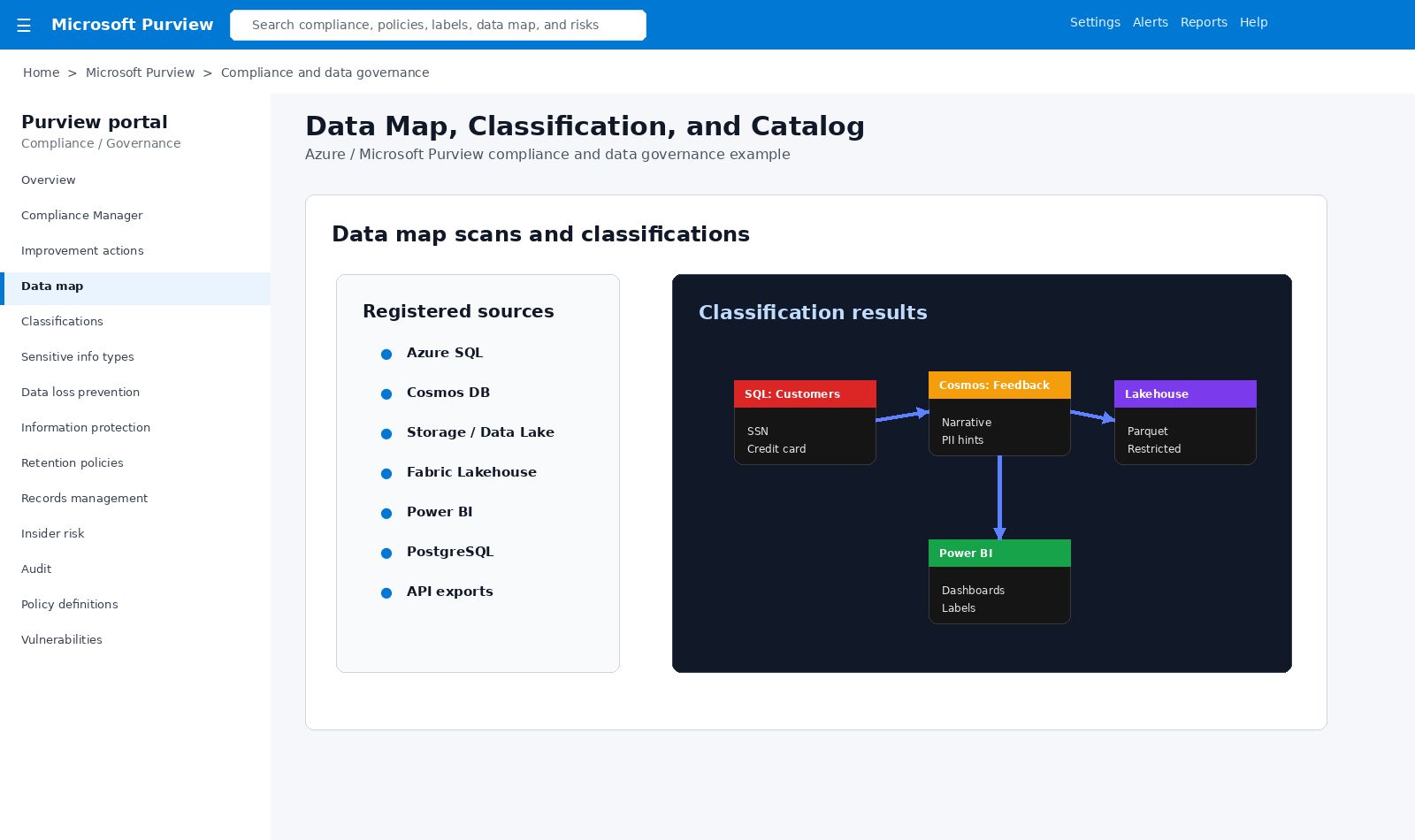Open Reports in the top bar
Image resolution: width=1415 pixels, height=840 pixels.
(1204, 22)
